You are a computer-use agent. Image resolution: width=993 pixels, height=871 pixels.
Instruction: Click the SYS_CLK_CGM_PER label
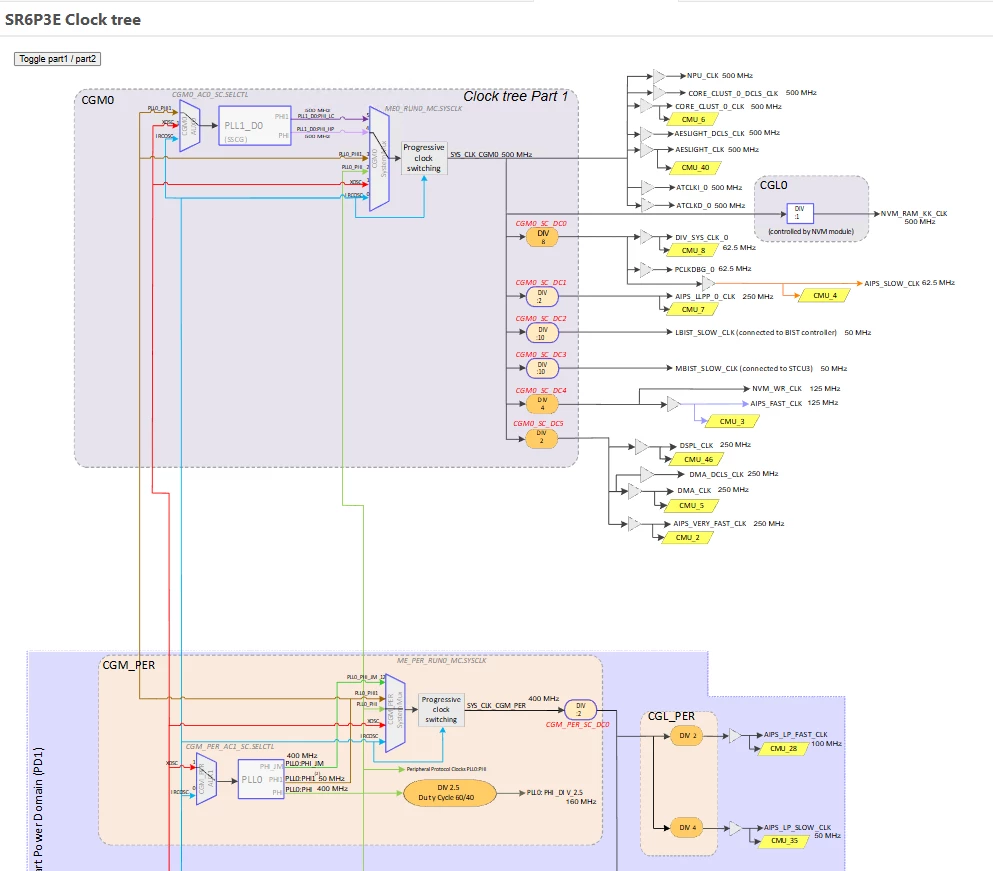coord(496,705)
